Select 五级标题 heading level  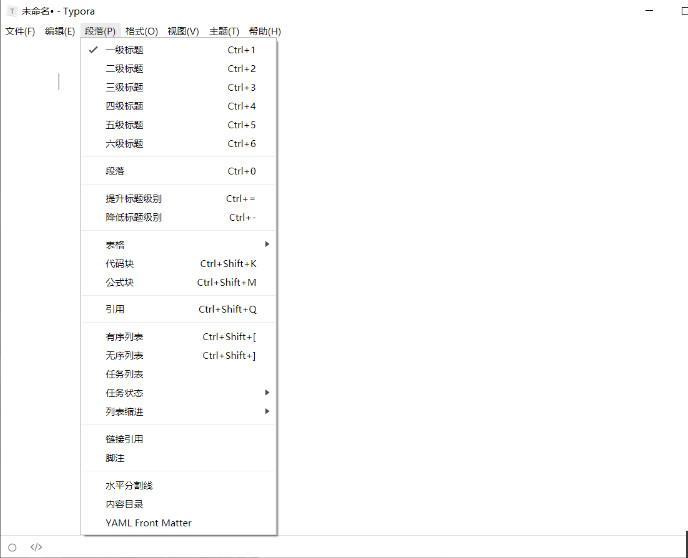(179, 125)
